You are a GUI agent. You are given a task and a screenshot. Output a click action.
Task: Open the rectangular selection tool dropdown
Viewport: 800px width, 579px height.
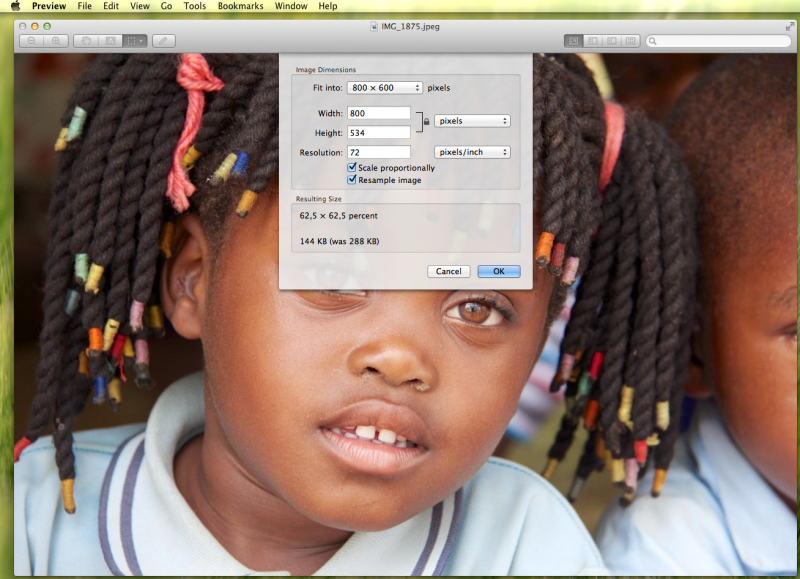click(x=135, y=41)
